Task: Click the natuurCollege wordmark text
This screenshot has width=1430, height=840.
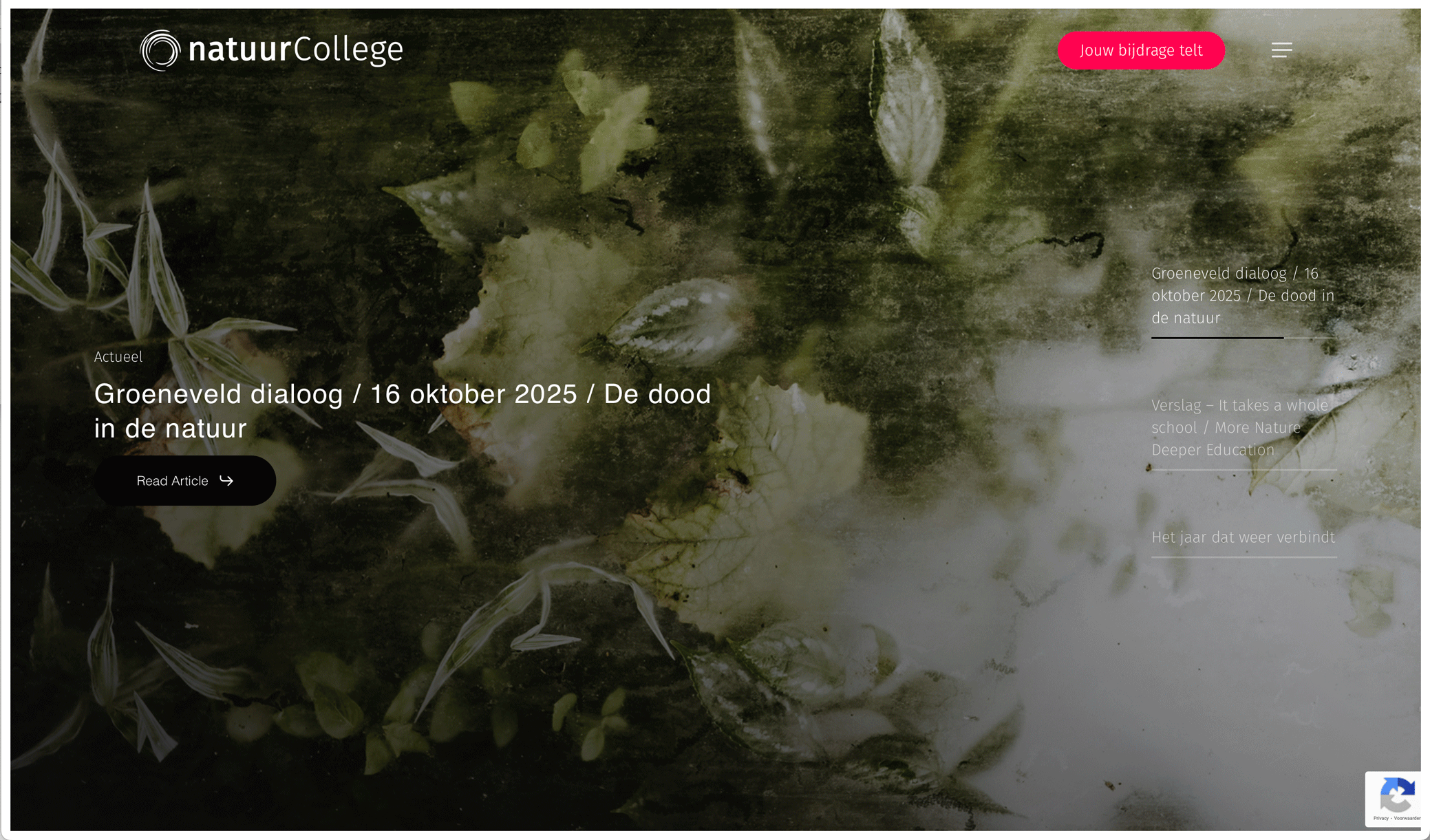Action: tap(295, 50)
